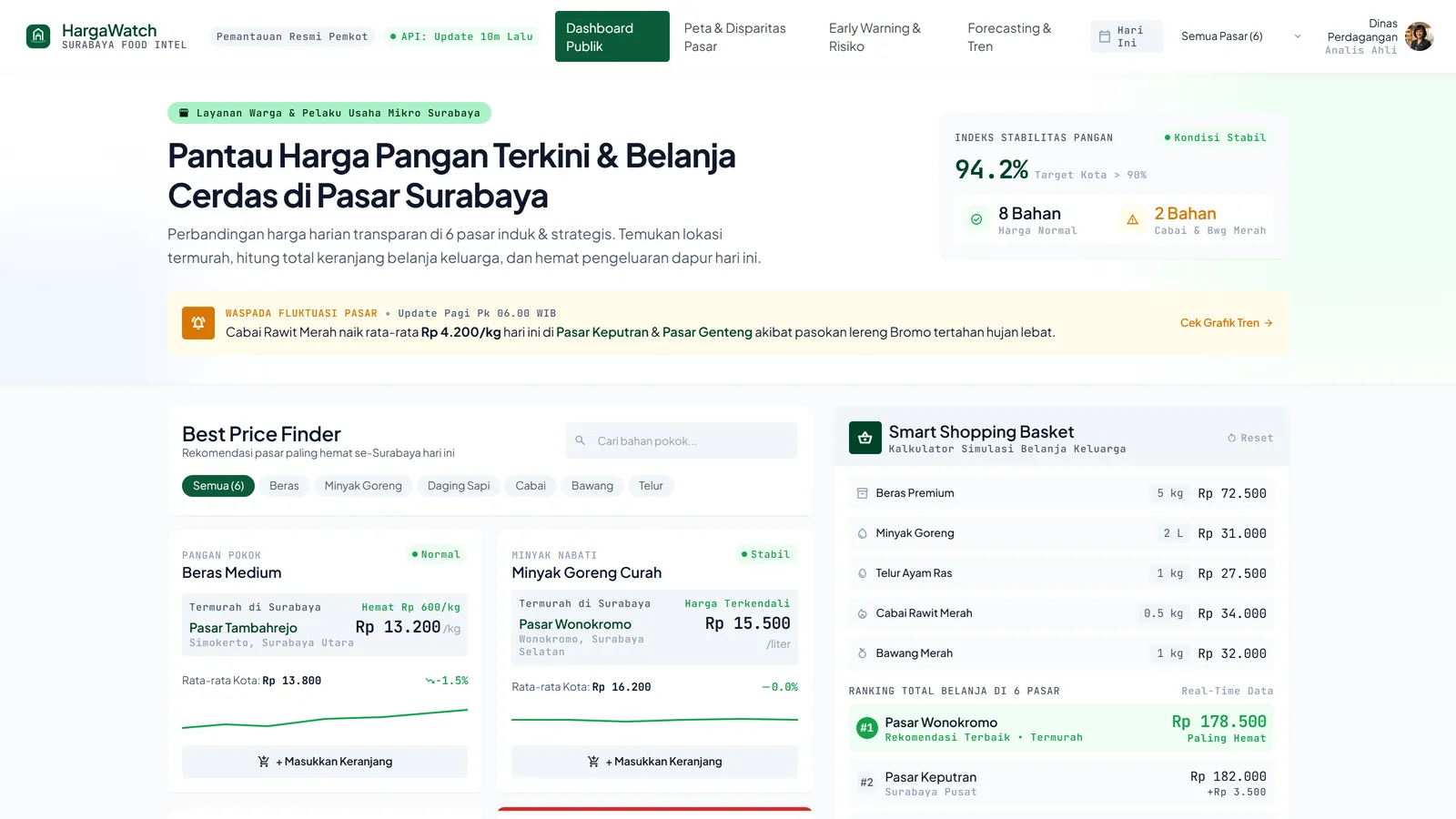Select the Cabai filter chip
The height and width of the screenshot is (819, 1456).
tap(531, 486)
